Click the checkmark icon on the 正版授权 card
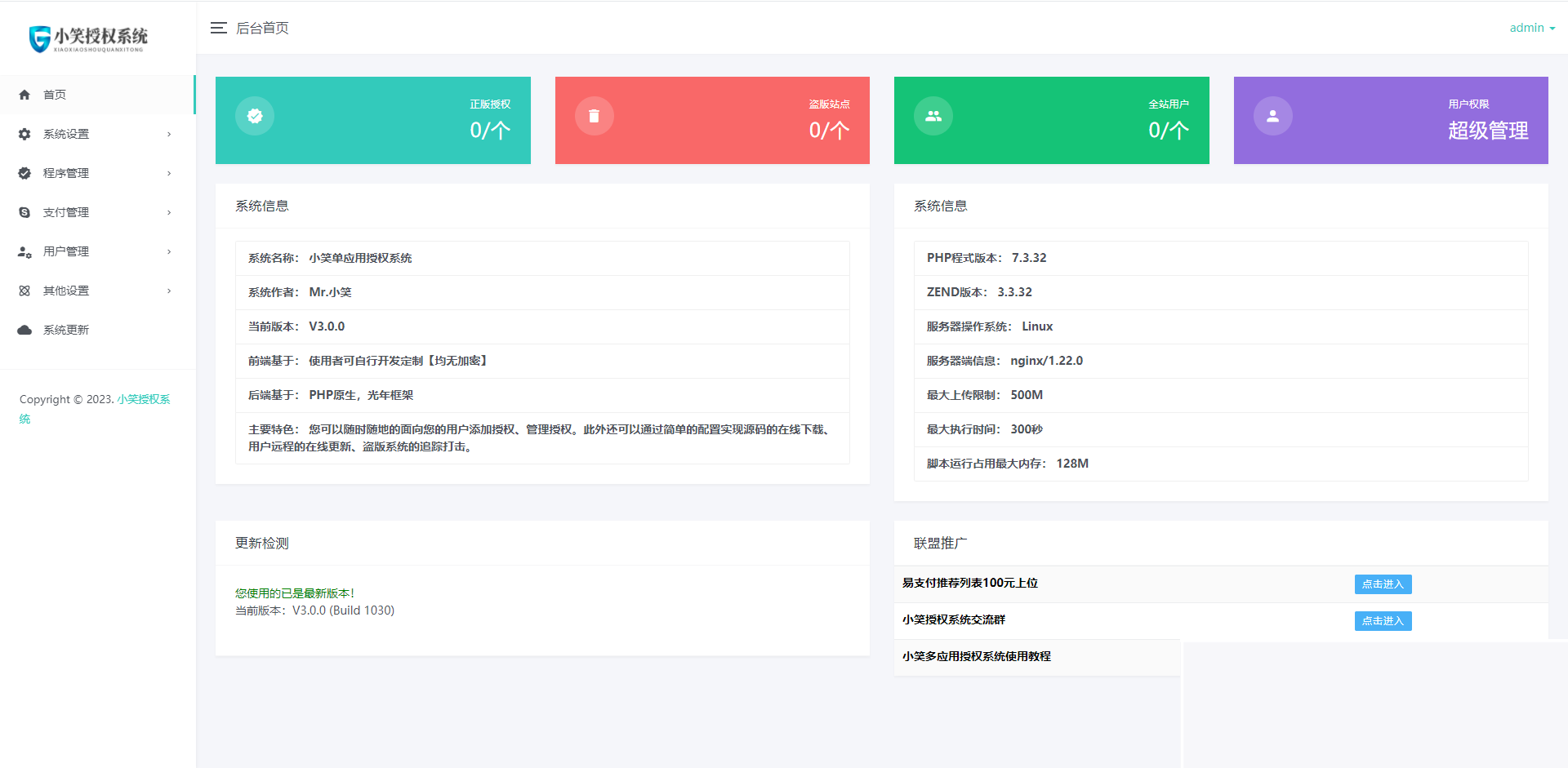1568x768 pixels. 254,116
